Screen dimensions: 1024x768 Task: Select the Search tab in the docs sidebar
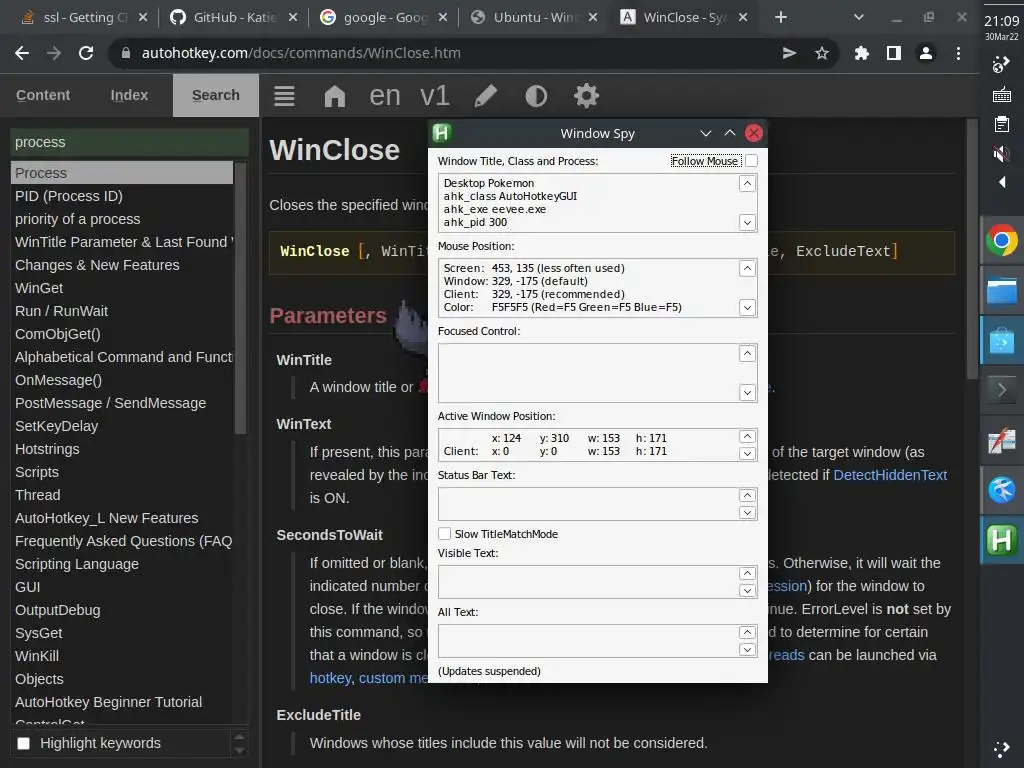tap(216, 95)
